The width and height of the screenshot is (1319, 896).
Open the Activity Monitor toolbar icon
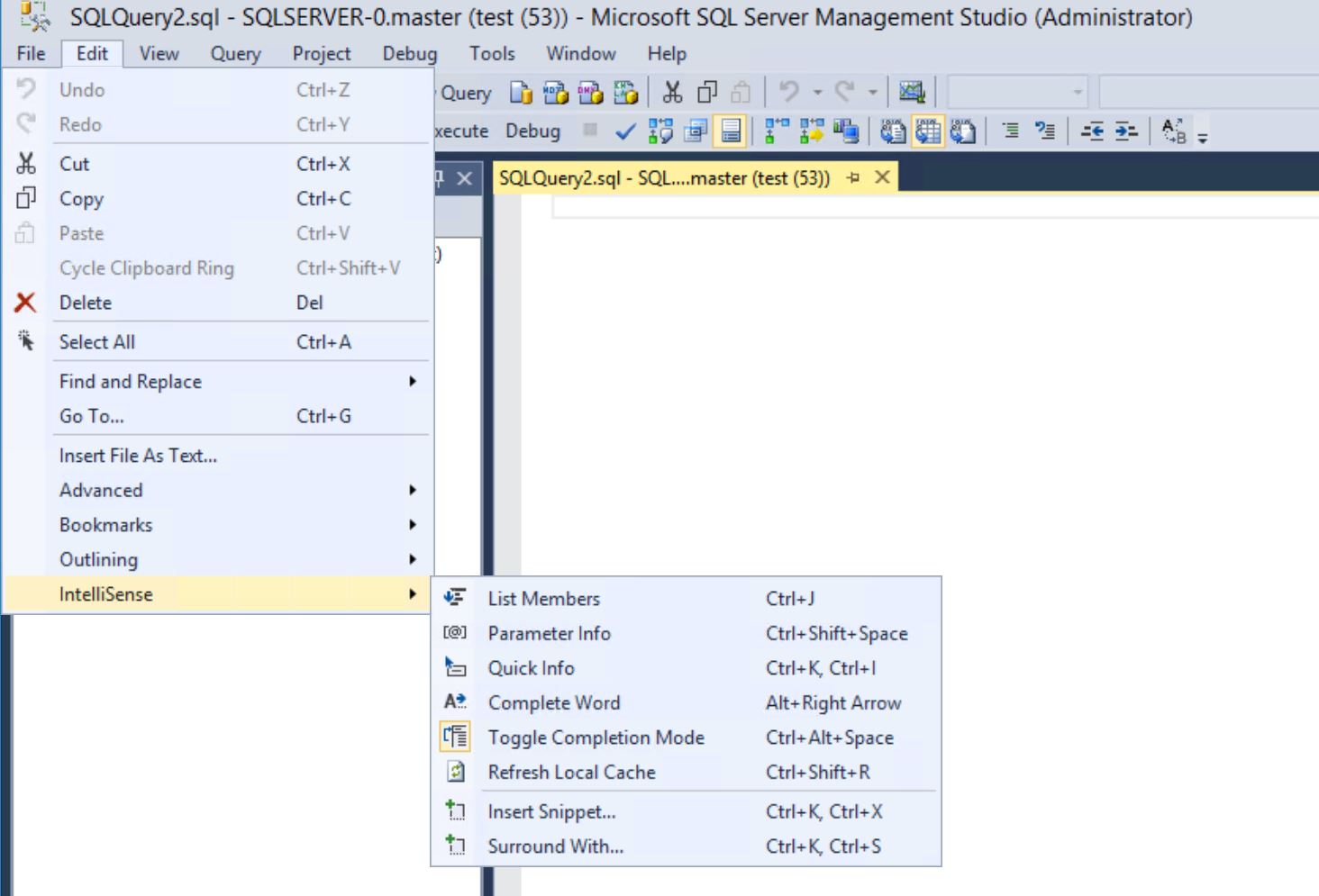pos(912,92)
